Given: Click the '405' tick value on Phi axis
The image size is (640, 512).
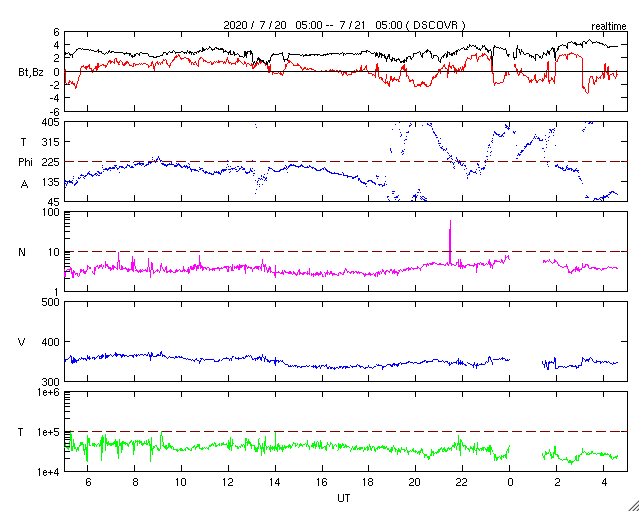Looking at the screenshot, I should [51, 122].
